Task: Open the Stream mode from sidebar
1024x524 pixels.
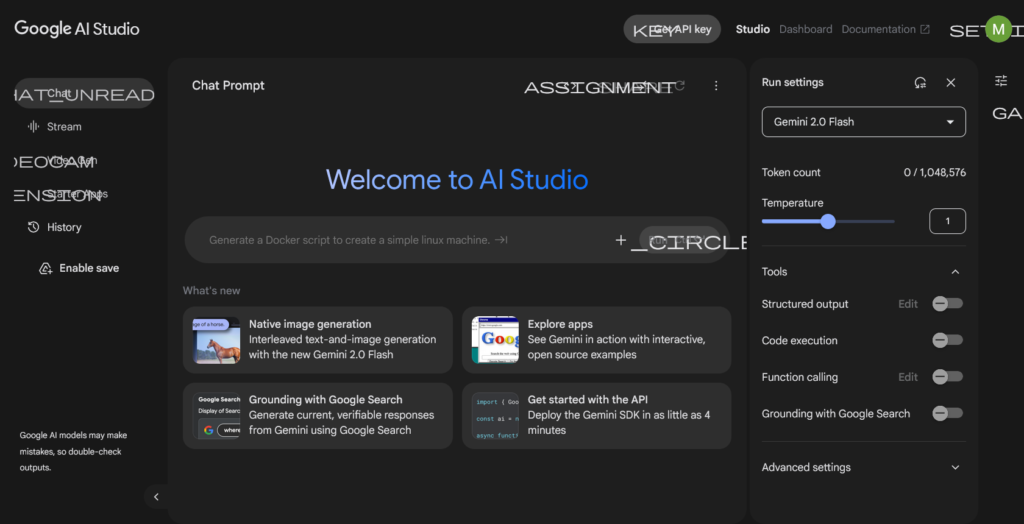Action: tap(64, 127)
